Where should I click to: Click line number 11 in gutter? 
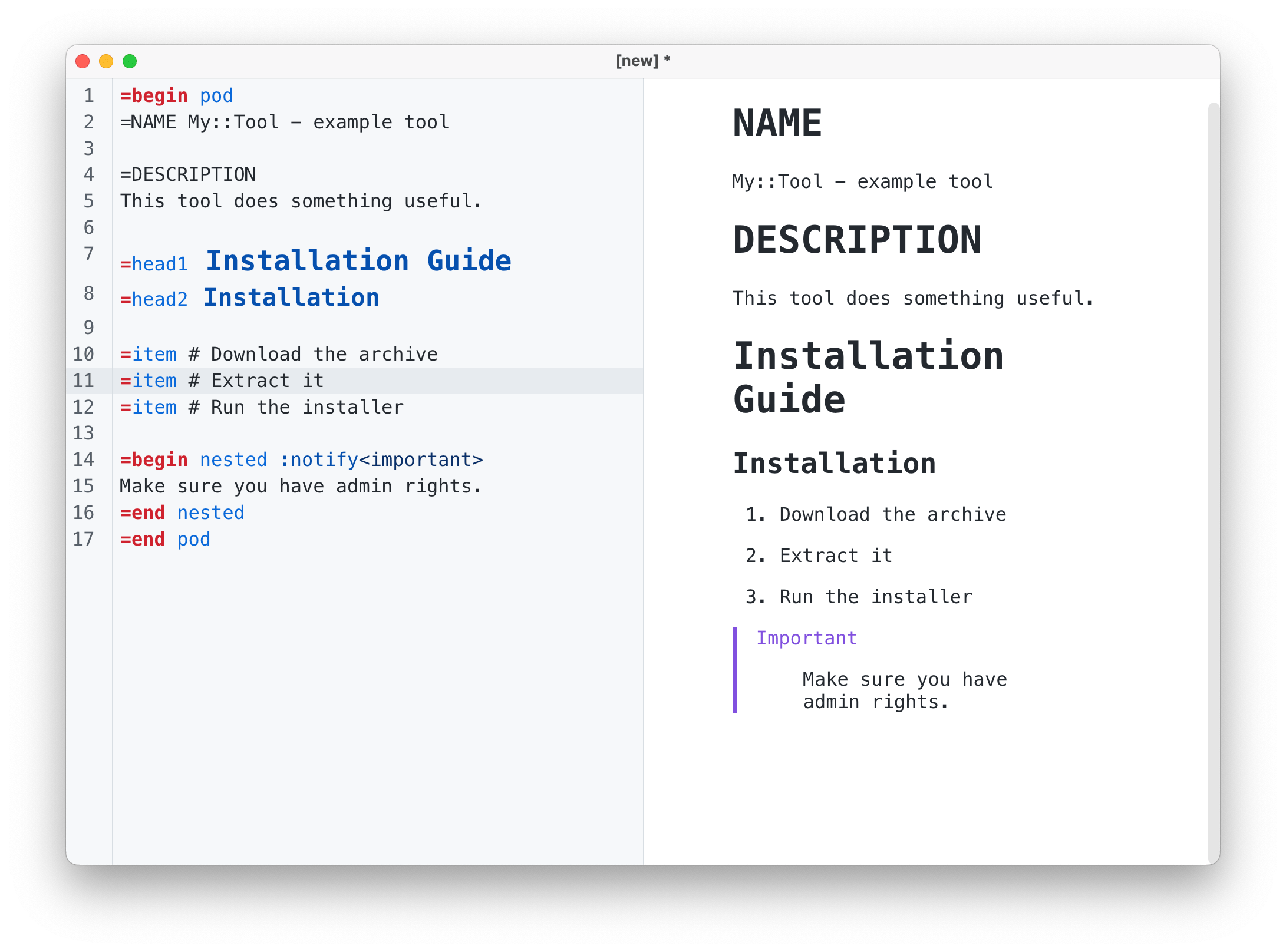point(84,381)
